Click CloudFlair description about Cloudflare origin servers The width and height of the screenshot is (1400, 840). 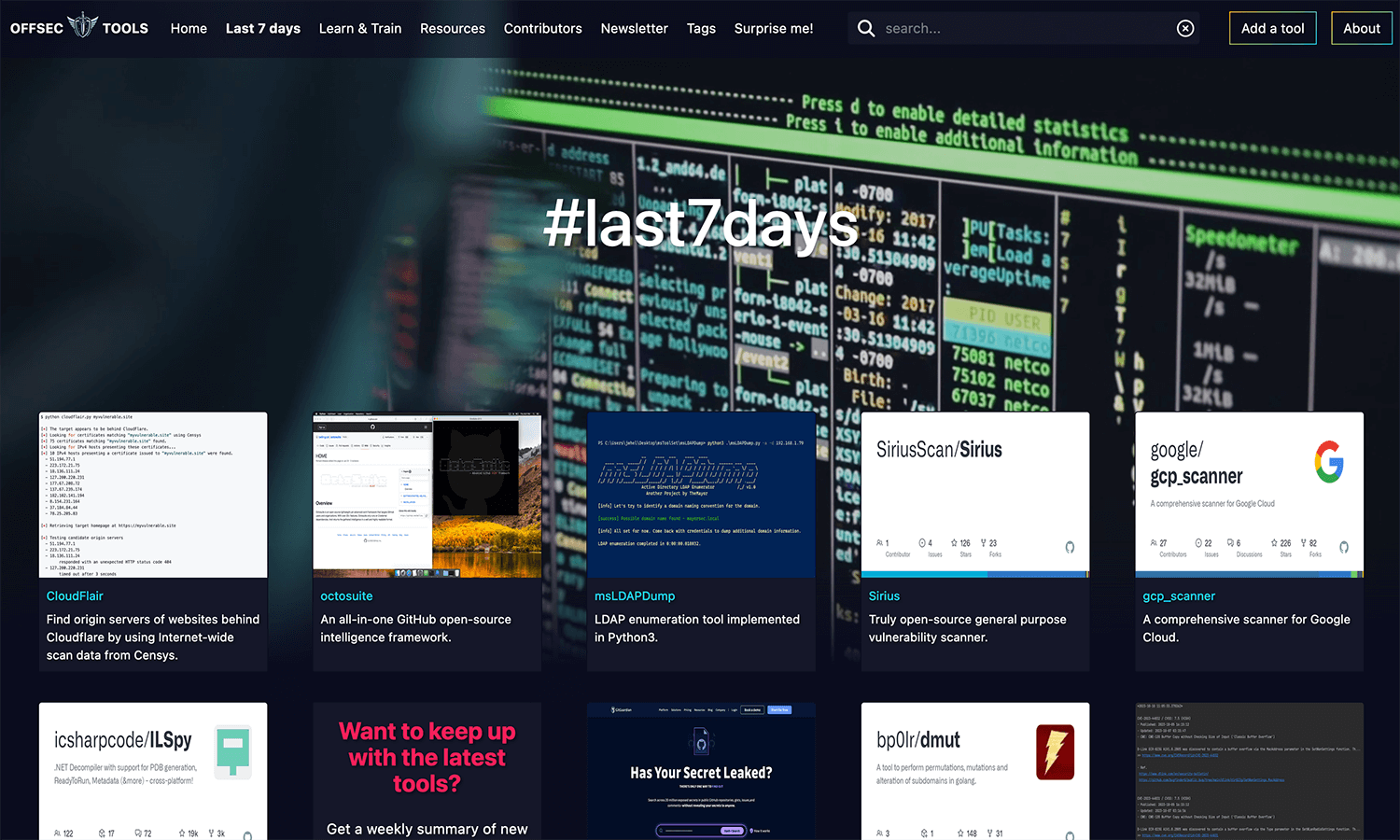153,637
